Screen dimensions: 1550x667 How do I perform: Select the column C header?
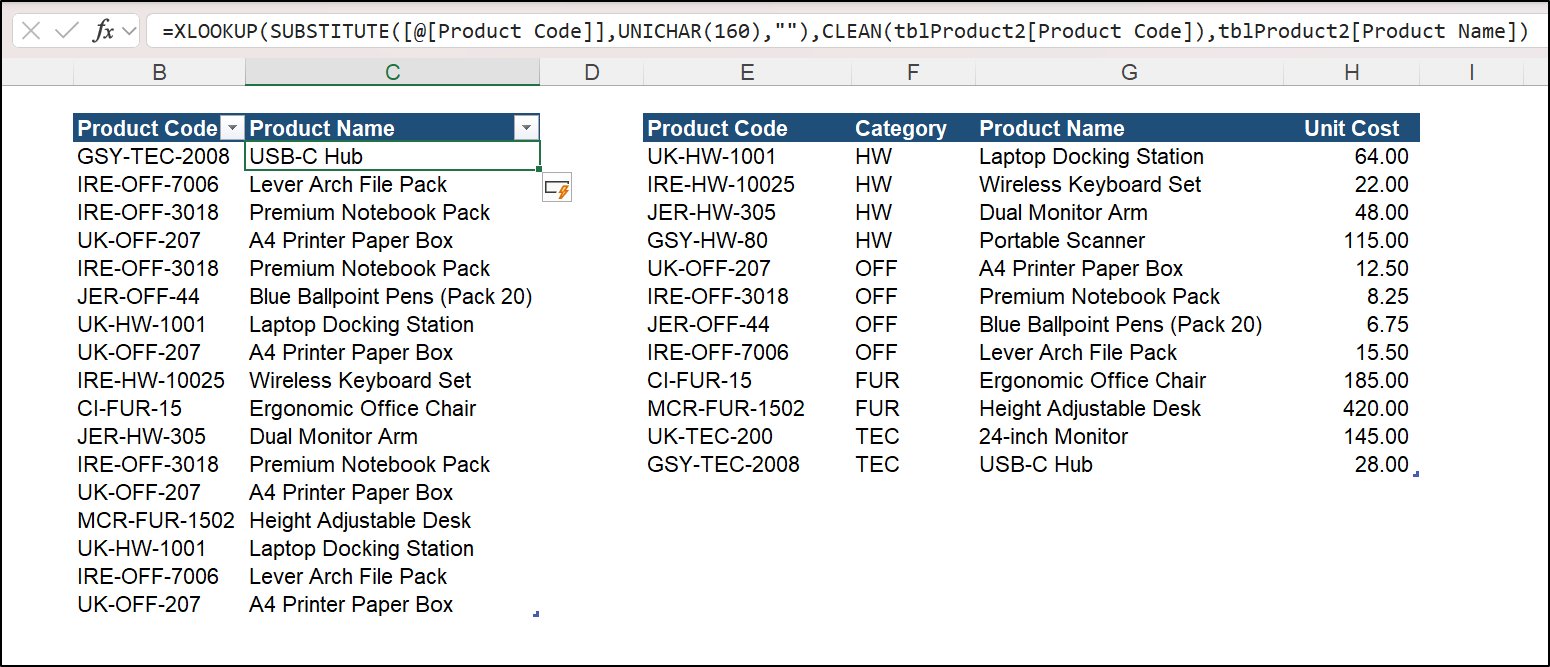click(392, 72)
